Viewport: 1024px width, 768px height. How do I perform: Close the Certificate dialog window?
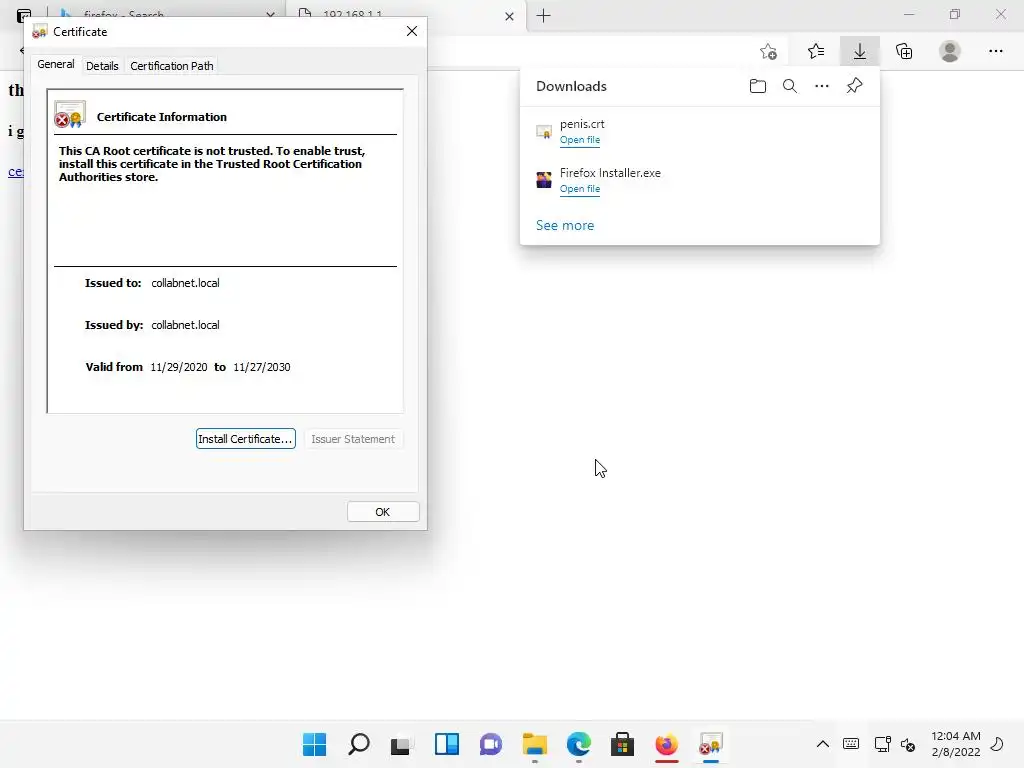[x=411, y=31]
